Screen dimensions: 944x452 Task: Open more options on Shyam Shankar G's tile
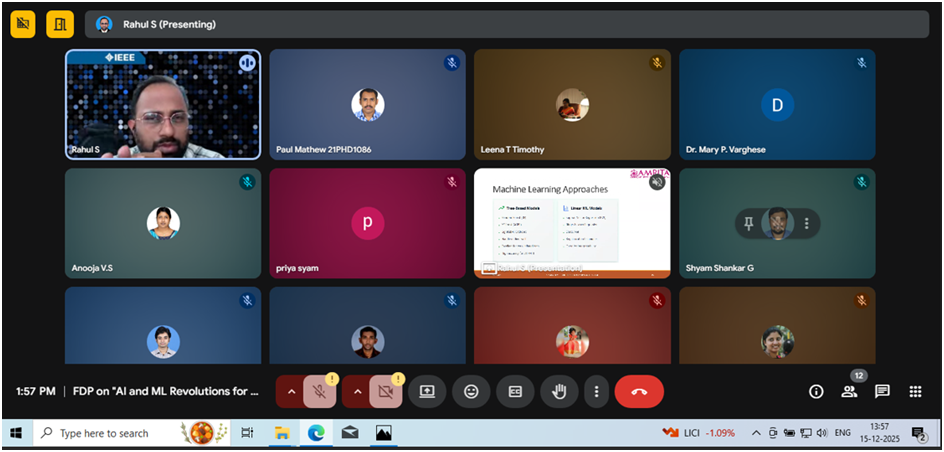[x=806, y=224]
